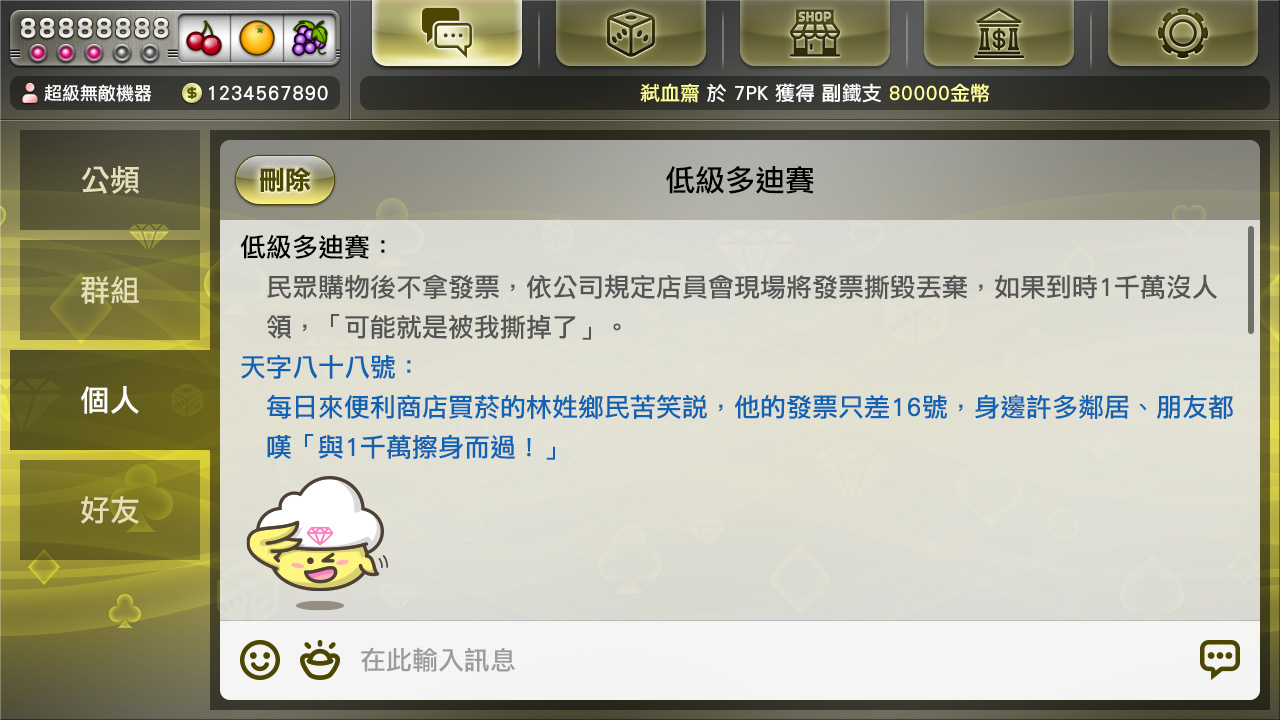Click the grapes slot symbol

309,38
